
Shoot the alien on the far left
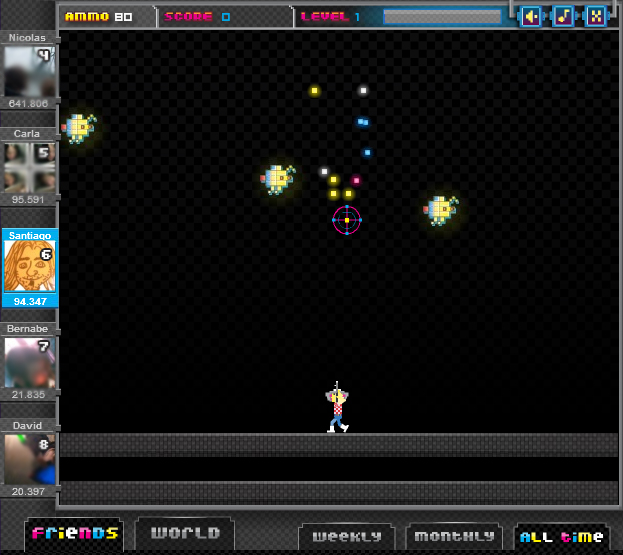point(78,127)
